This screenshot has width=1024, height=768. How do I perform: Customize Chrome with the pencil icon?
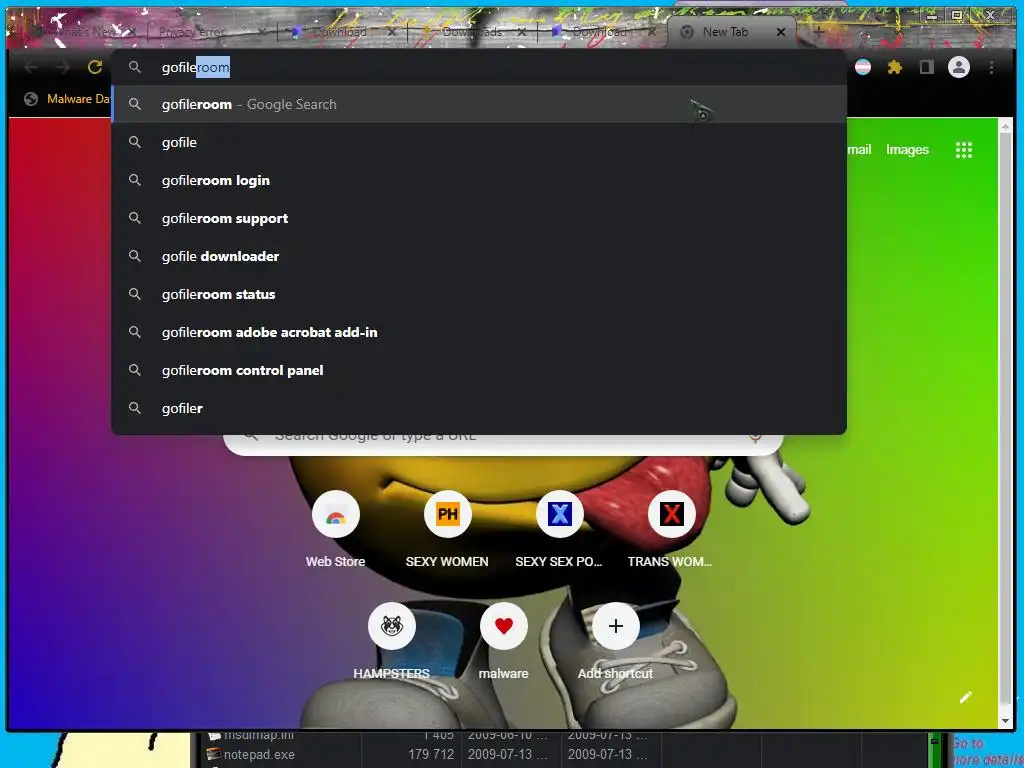click(966, 697)
